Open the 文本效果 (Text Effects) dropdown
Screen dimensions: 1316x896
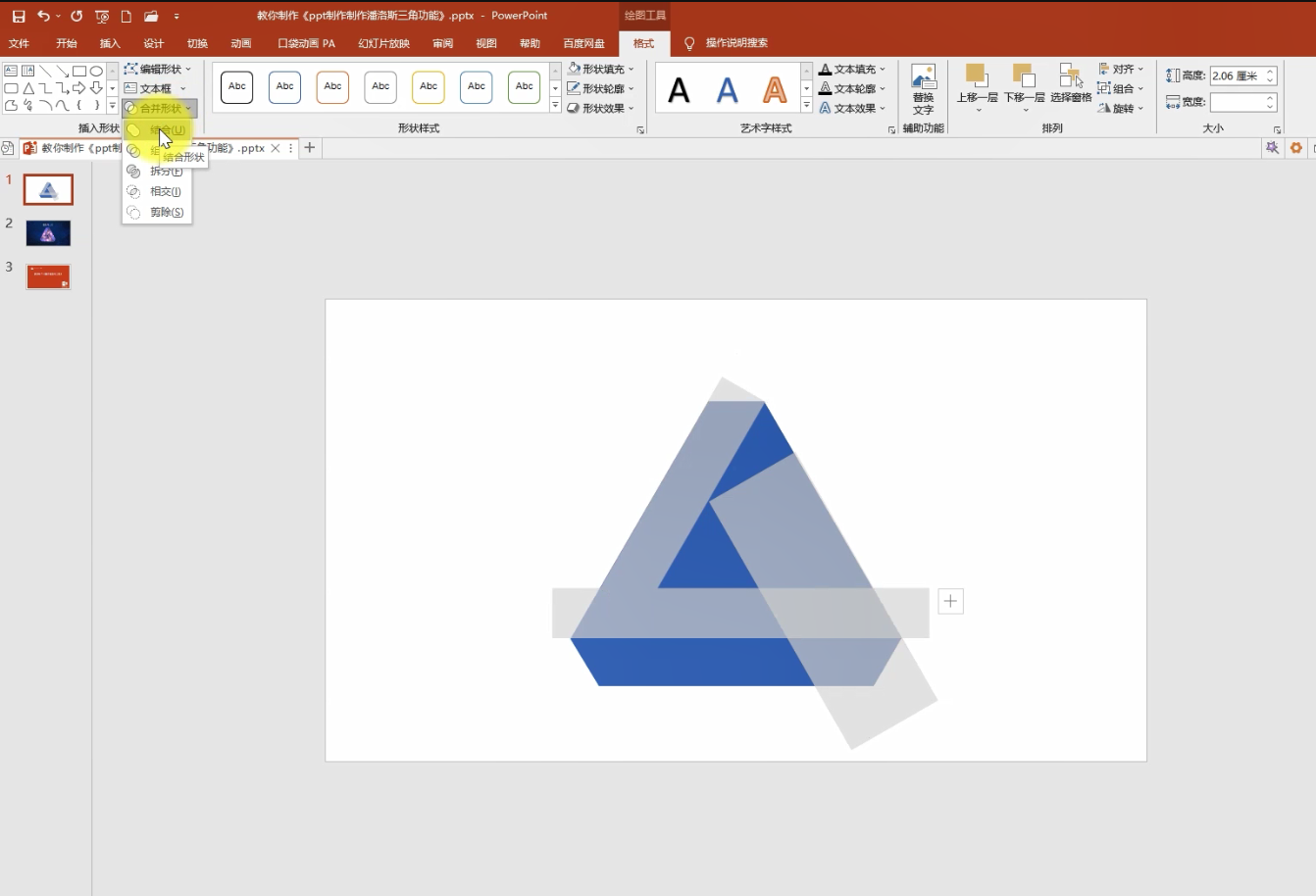click(x=852, y=109)
